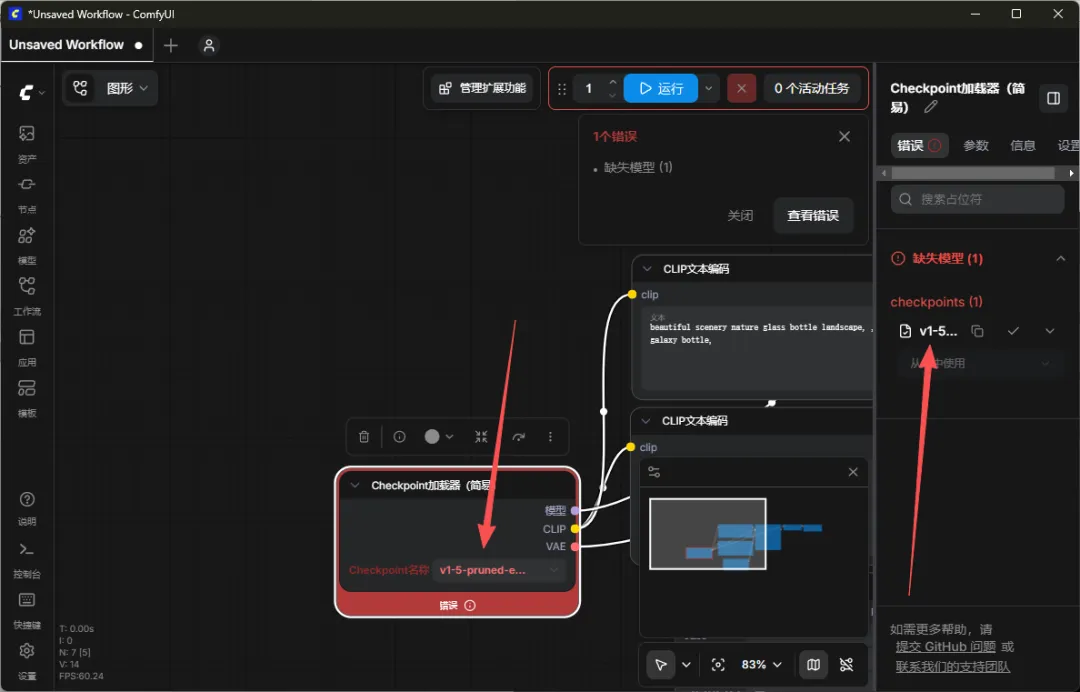
Task: Open Settings (设置) from the sidebar
Action: (27, 661)
